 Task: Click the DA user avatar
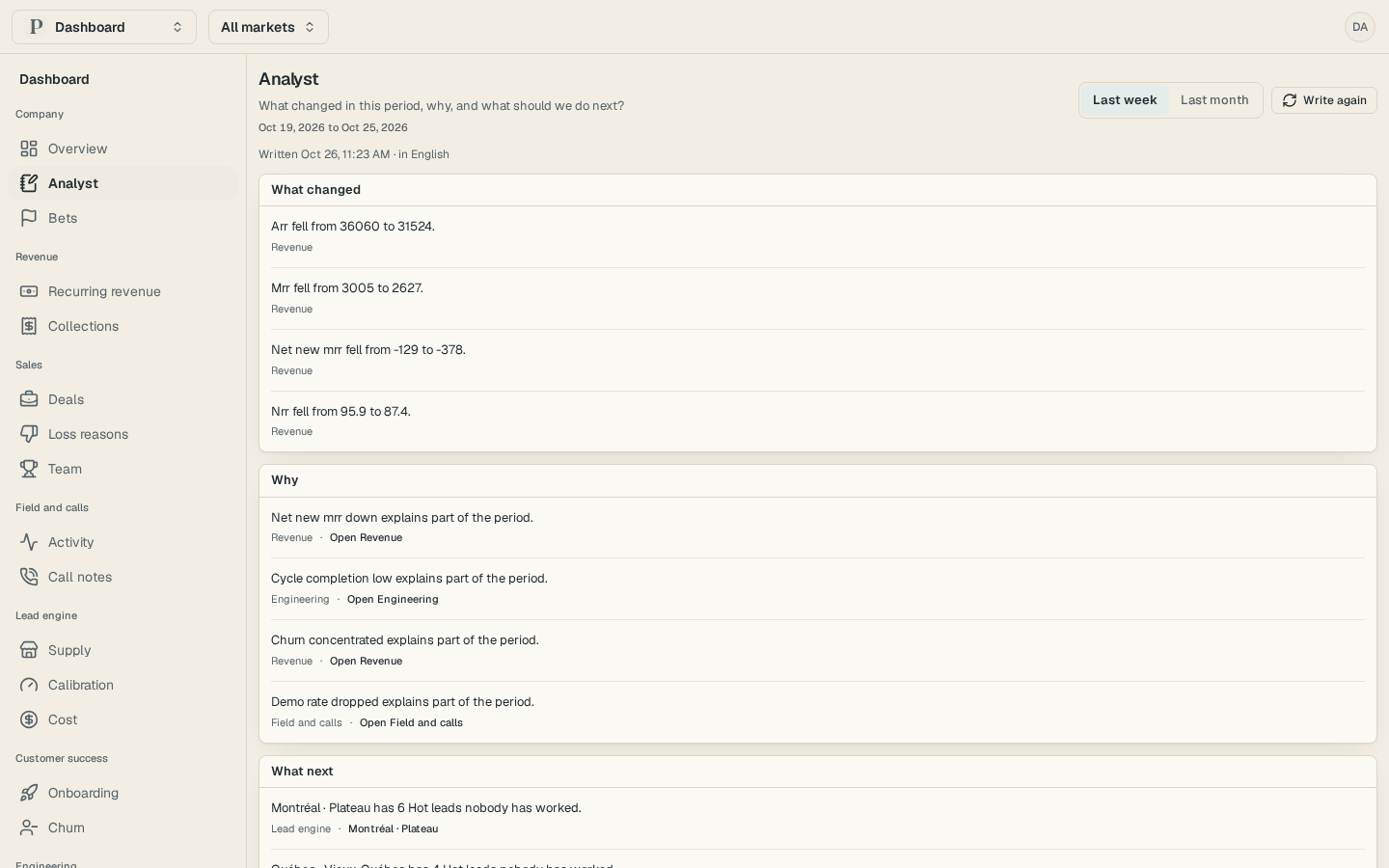coord(1360,27)
